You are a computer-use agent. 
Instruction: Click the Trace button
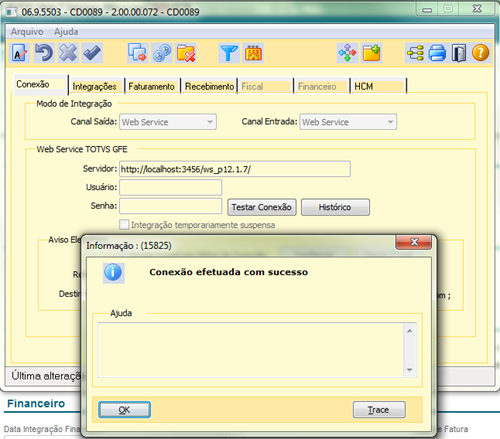379,410
